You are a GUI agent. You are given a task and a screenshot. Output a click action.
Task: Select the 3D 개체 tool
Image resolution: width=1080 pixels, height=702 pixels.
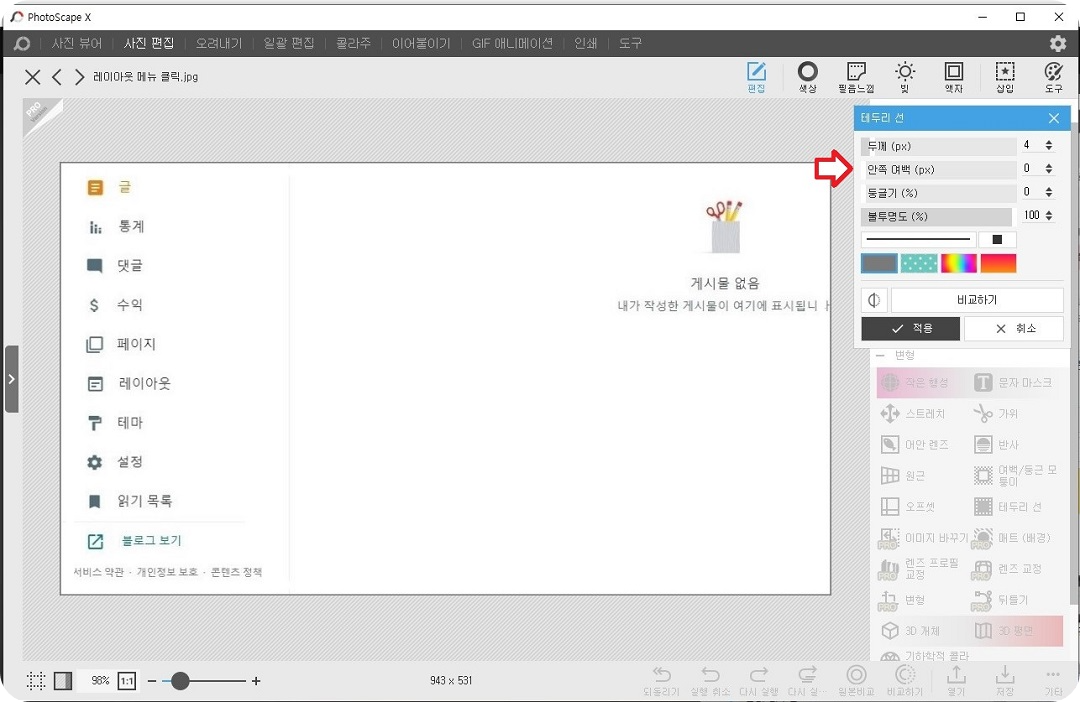point(910,630)
